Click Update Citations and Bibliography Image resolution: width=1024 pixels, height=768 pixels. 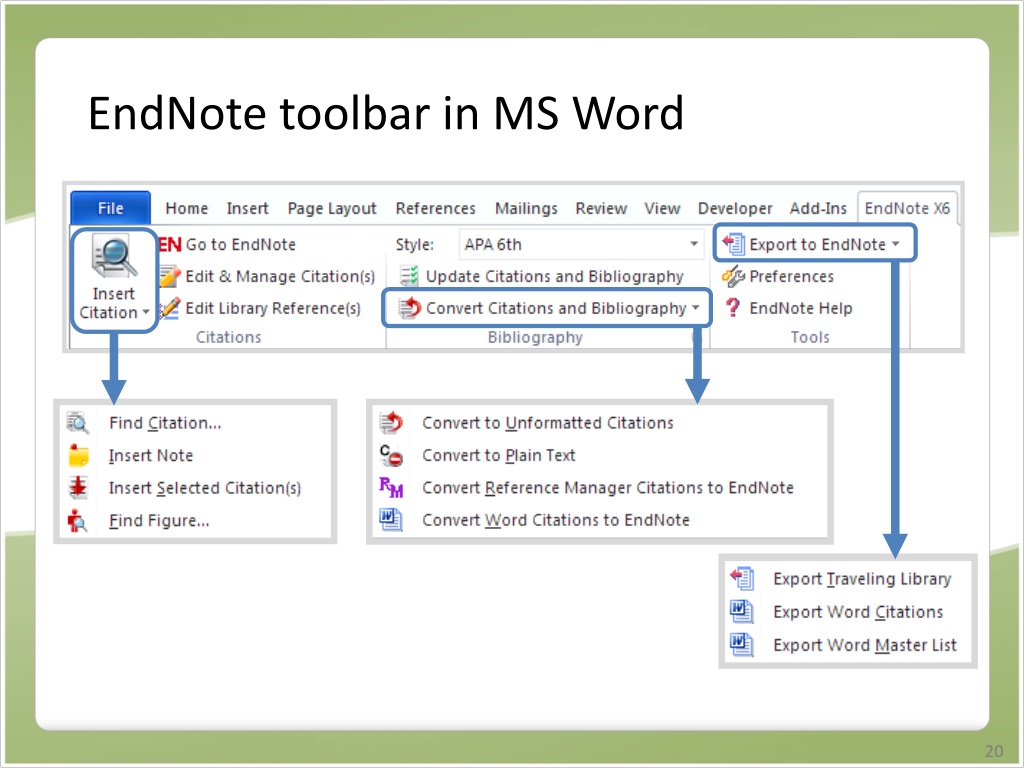pyautogui.click(x=554, y=276)
